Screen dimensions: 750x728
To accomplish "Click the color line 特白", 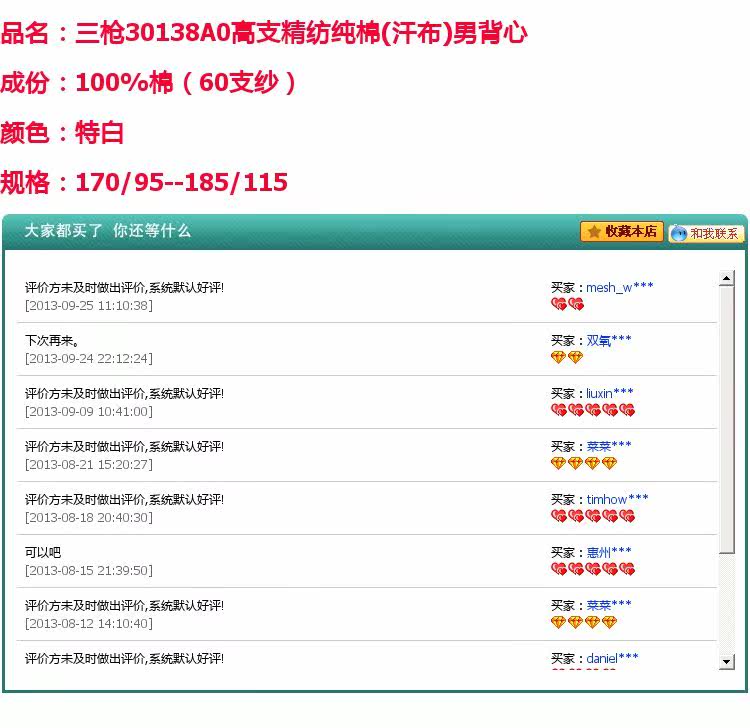I will pyautogui.click(x=62, y=132).
